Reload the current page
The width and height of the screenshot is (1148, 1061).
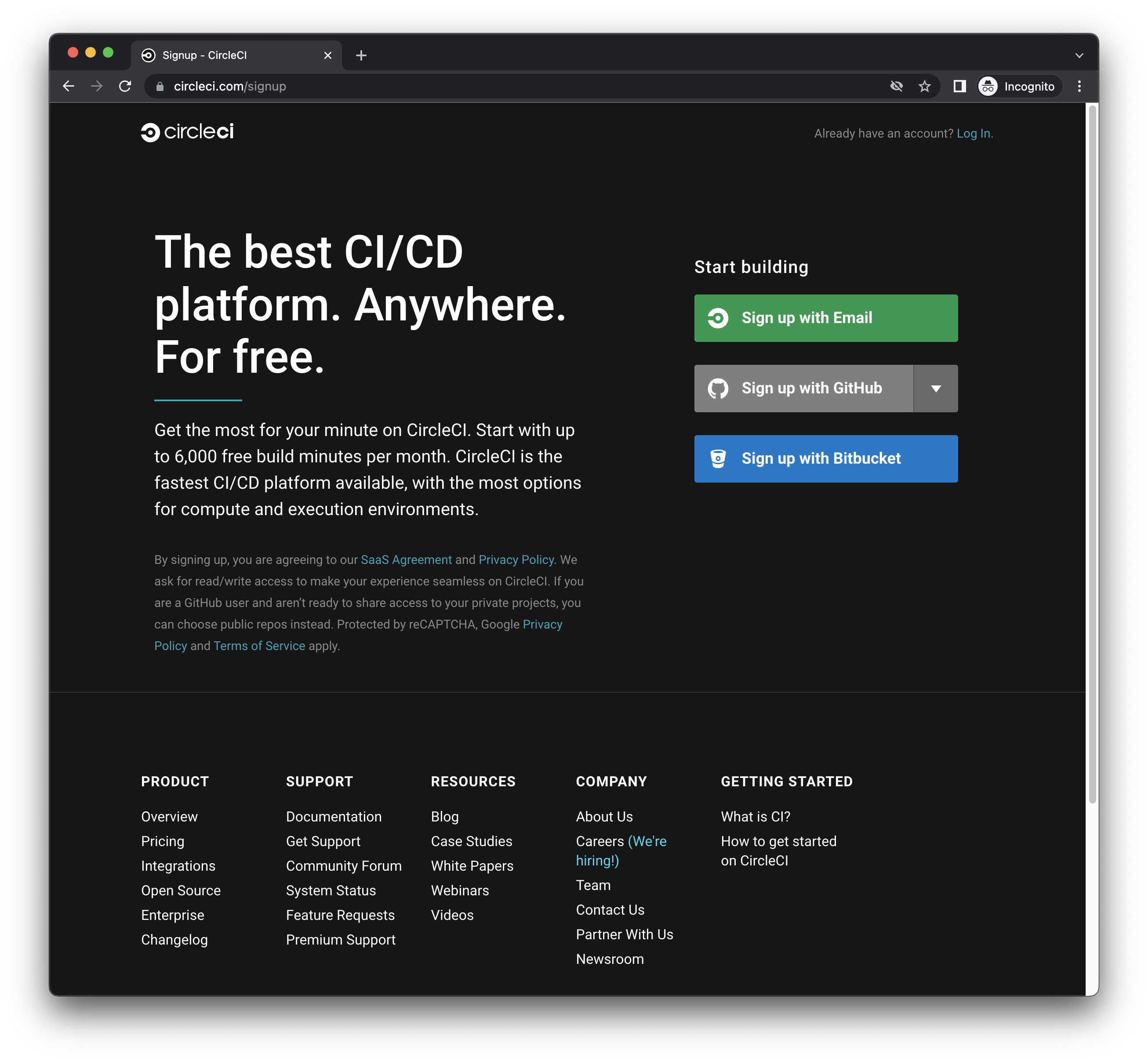pos(125,86)
